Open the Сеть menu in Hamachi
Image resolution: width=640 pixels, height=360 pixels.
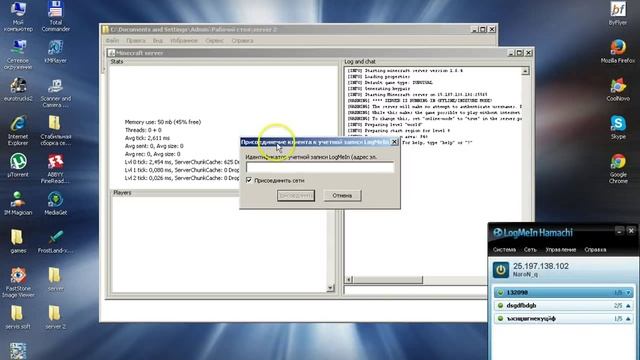tap(530, 249)
